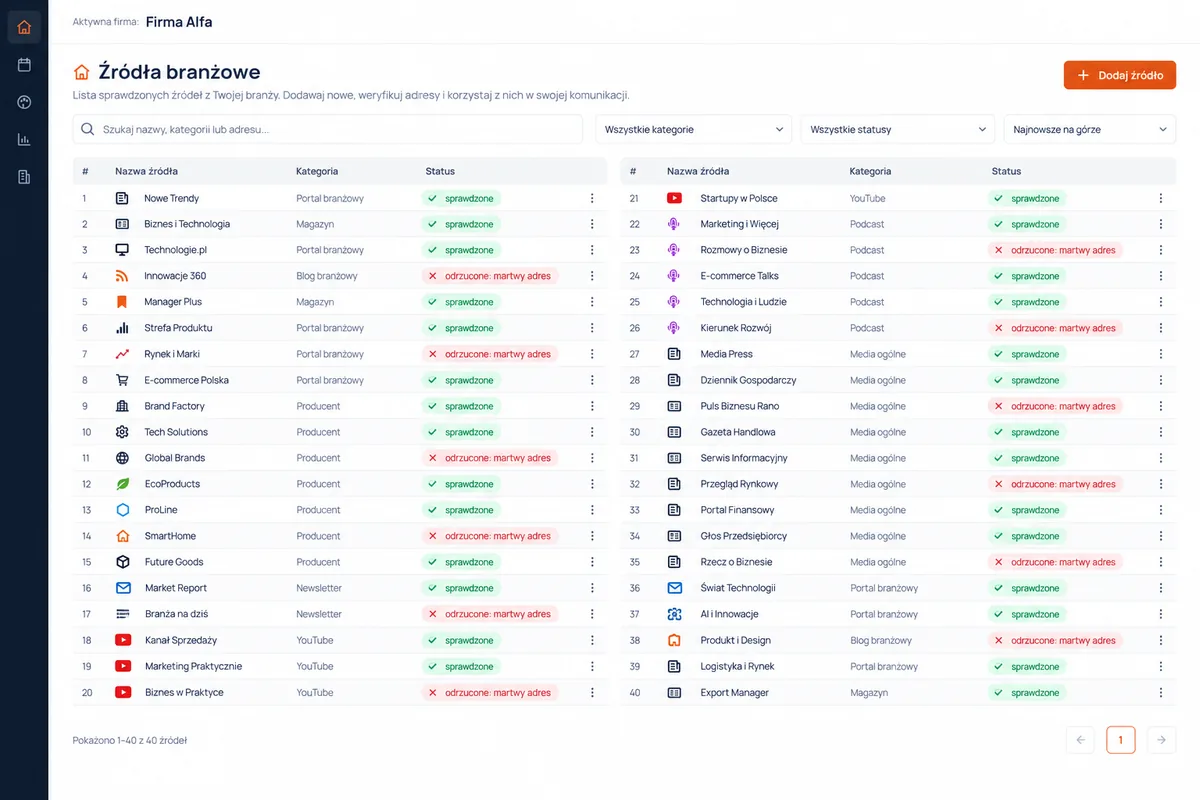This screenshot has width=1200, height=800.
Task: Click the Głos Przedsiębiorcy source name
Action: (x=743, y=536)
